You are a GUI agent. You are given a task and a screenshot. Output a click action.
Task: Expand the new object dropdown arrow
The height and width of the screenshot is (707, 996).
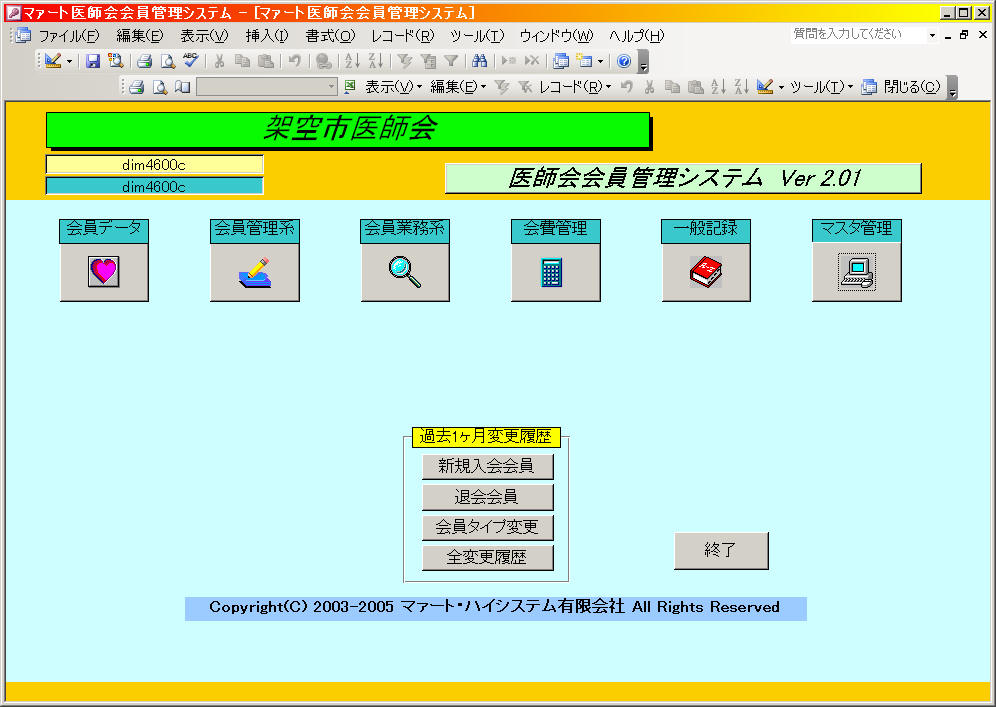click(600, 62)
